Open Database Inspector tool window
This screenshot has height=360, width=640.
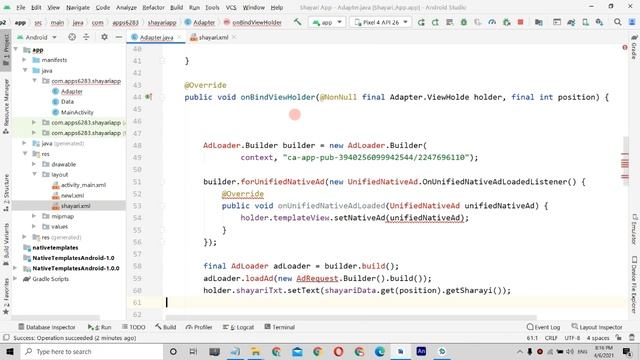[47, 327]
